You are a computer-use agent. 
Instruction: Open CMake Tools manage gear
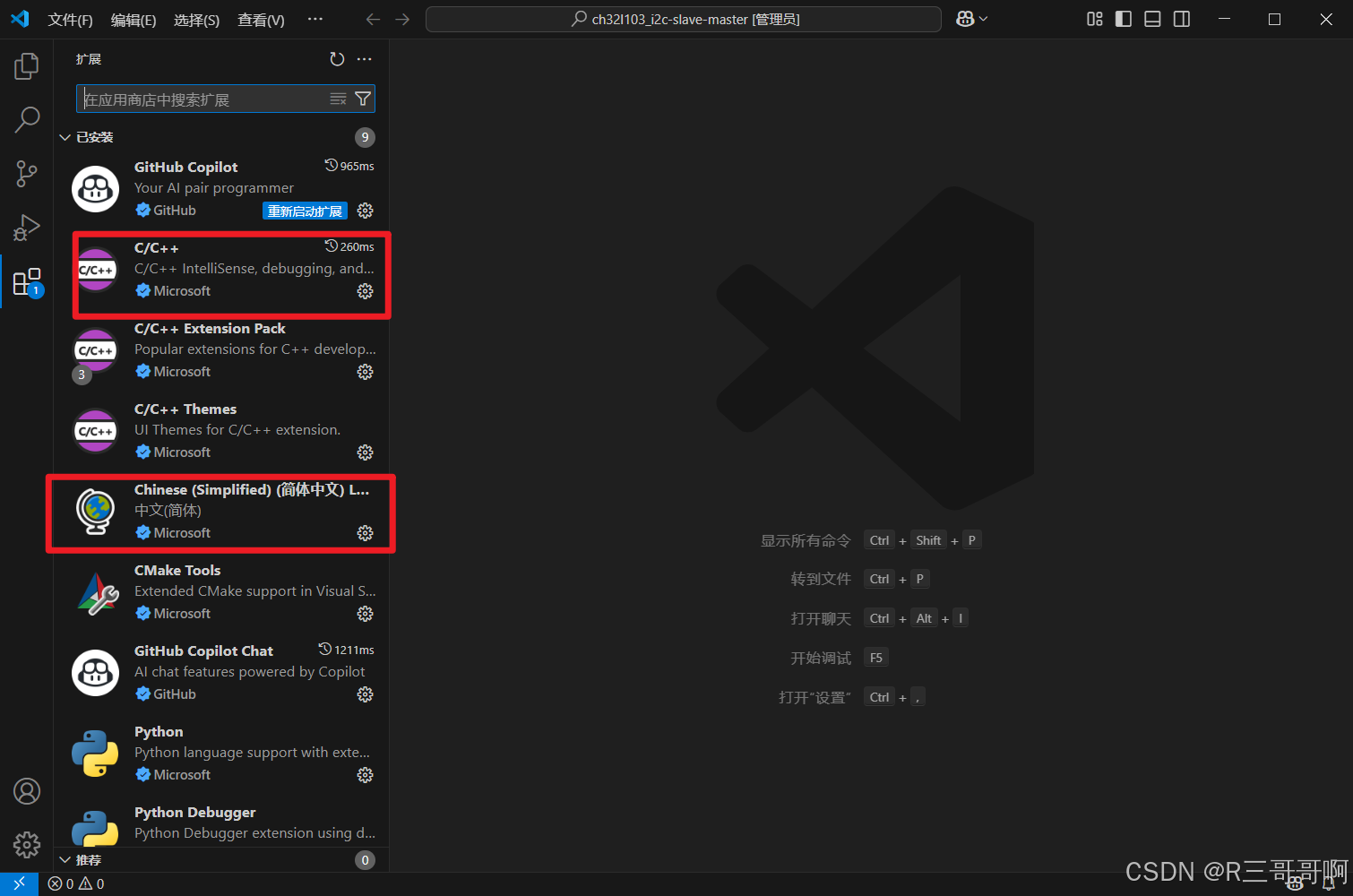point(365,614)
